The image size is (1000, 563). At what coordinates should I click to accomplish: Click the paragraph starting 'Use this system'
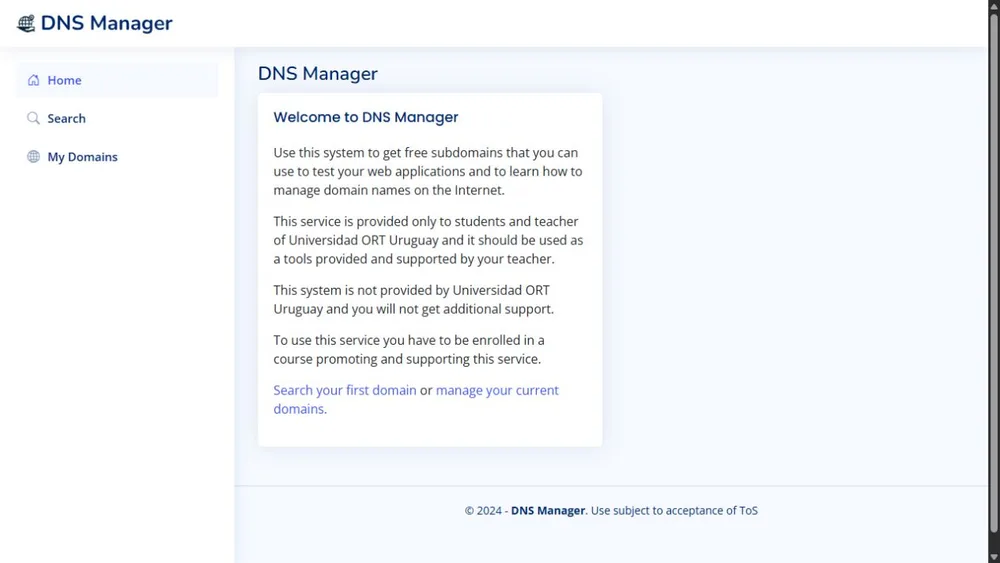(428, 171)
